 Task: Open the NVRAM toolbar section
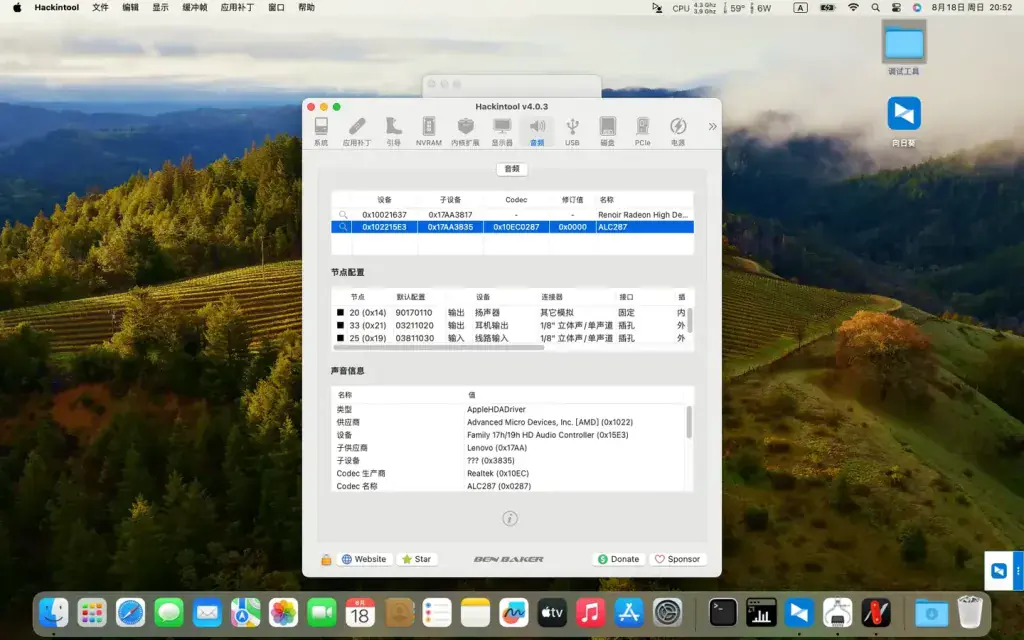(x=428, y=131)
